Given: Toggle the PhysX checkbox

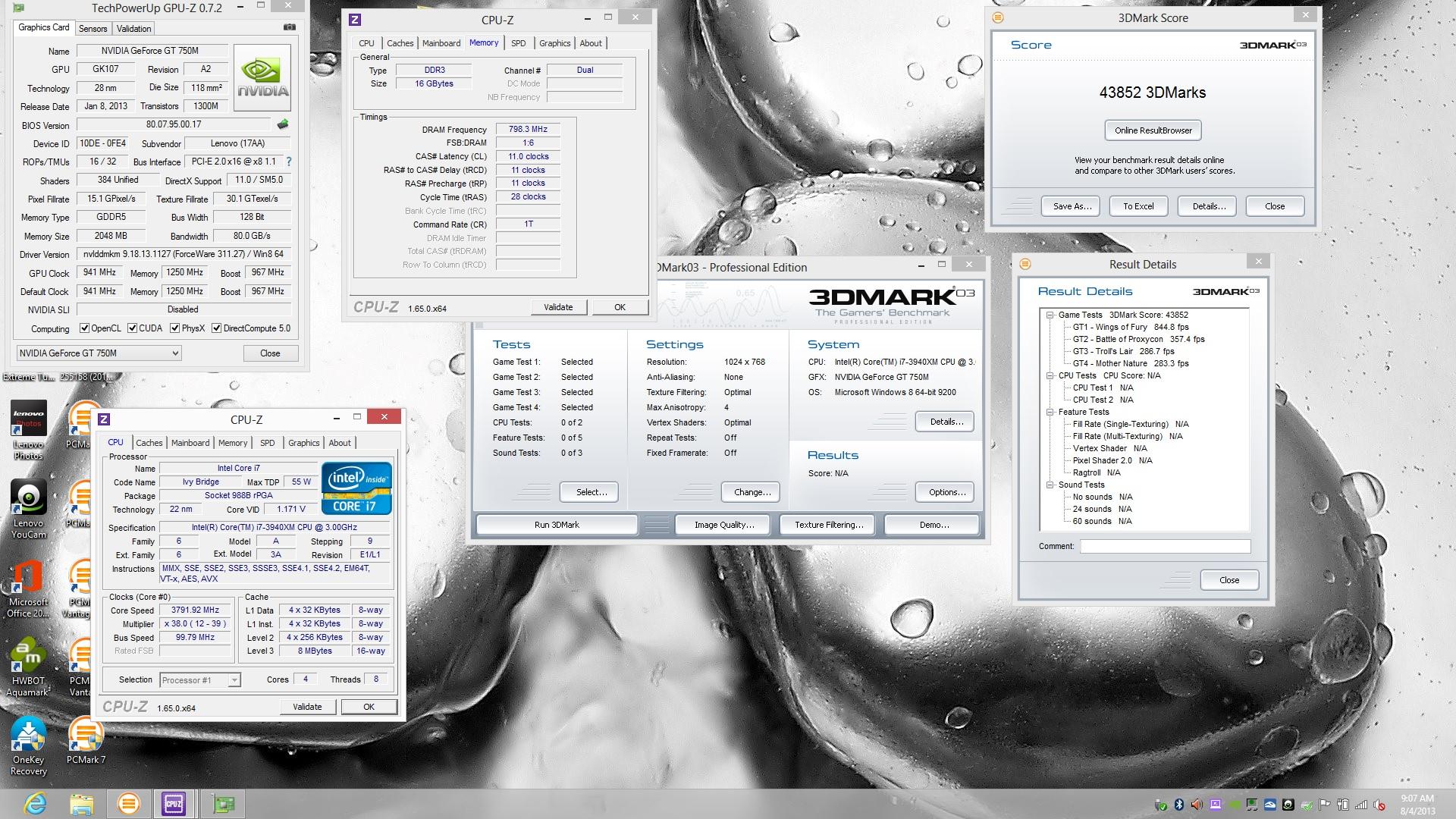Looking at the screenshot, I should click(175, 328).
